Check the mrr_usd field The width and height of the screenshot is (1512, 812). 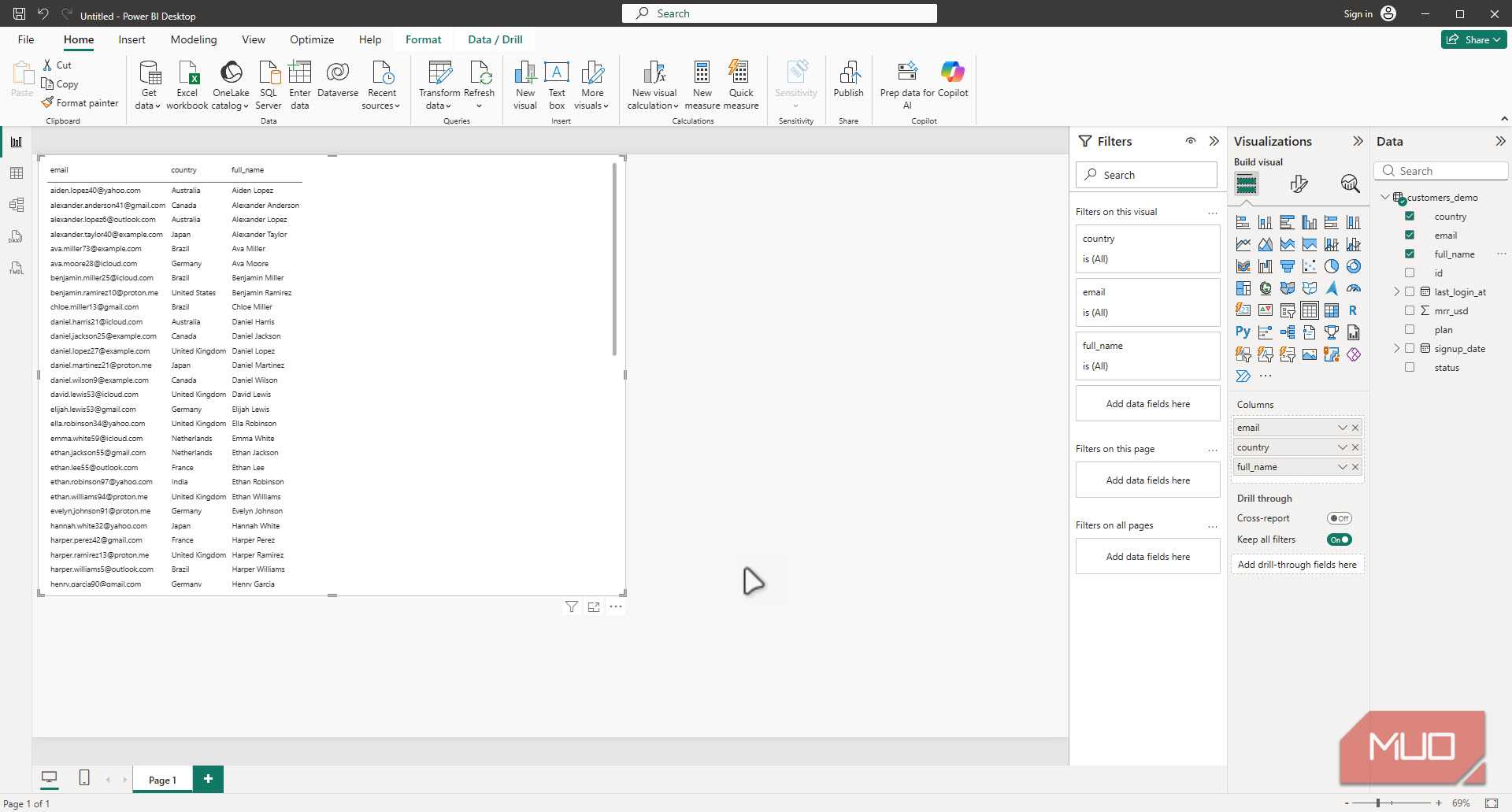[1410, 310]
